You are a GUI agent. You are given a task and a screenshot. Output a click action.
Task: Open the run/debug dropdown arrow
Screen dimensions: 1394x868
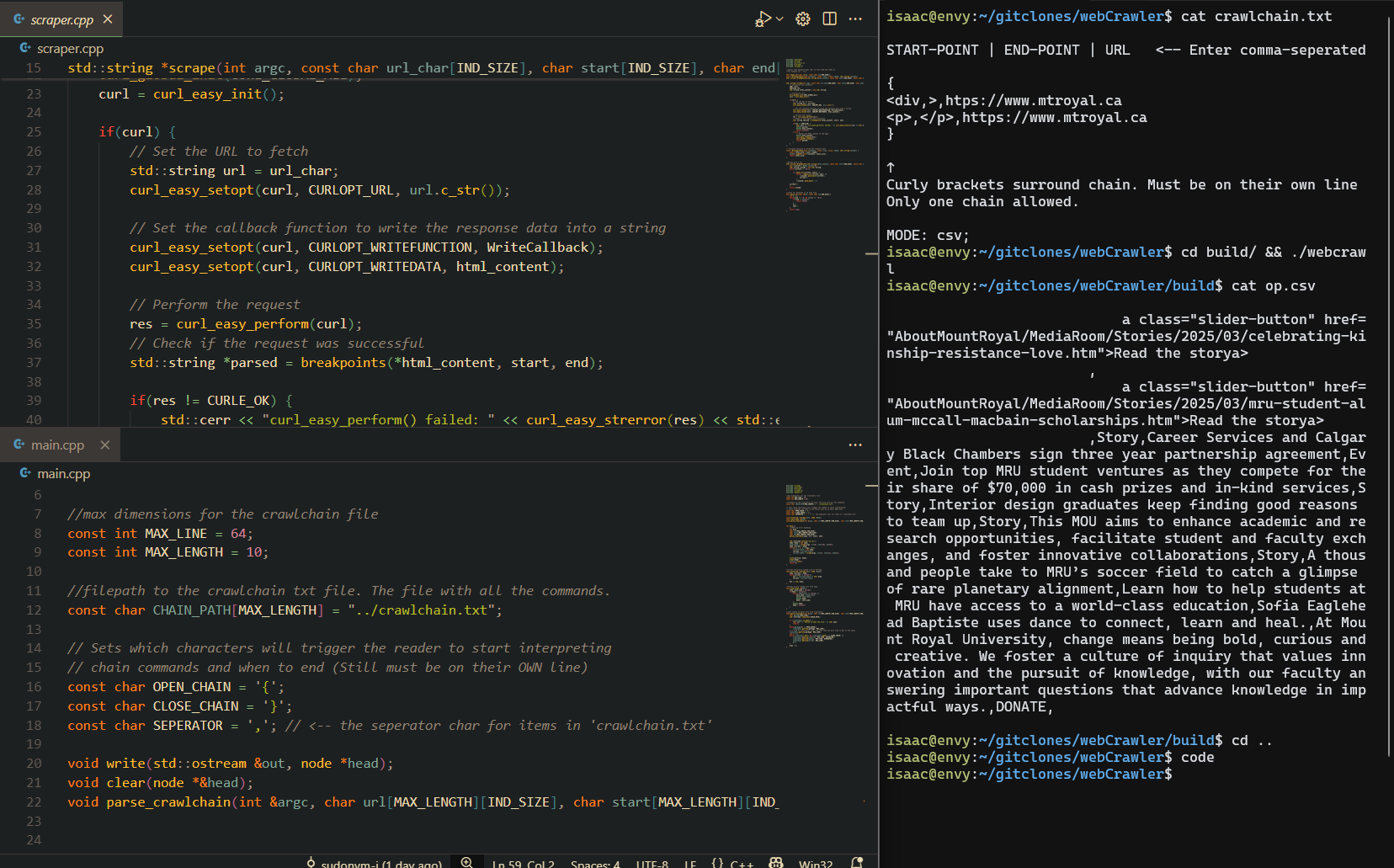(779, 19)
